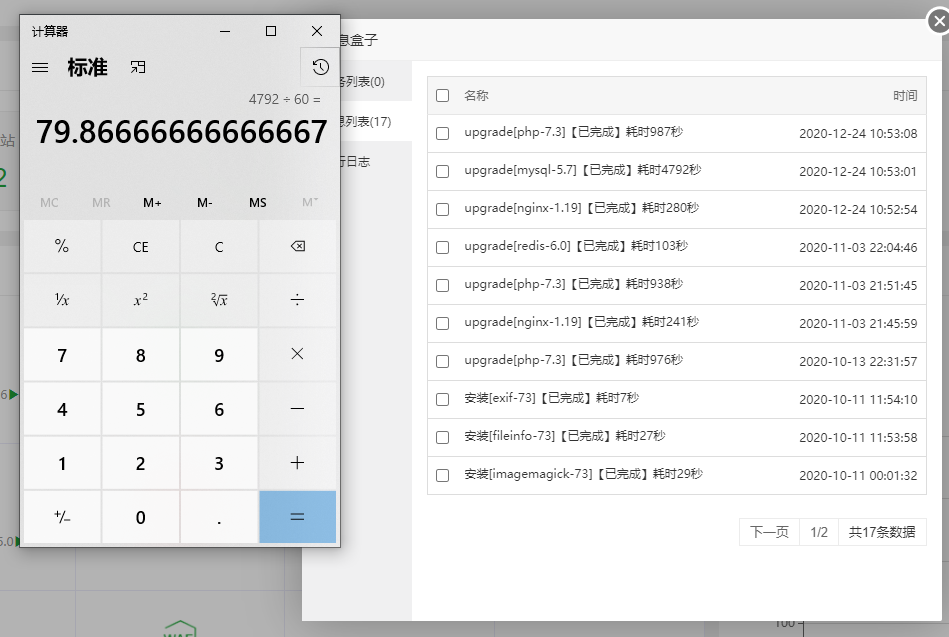Click the percent key
Screen dimensions: 949x637
tap(62, 246)
